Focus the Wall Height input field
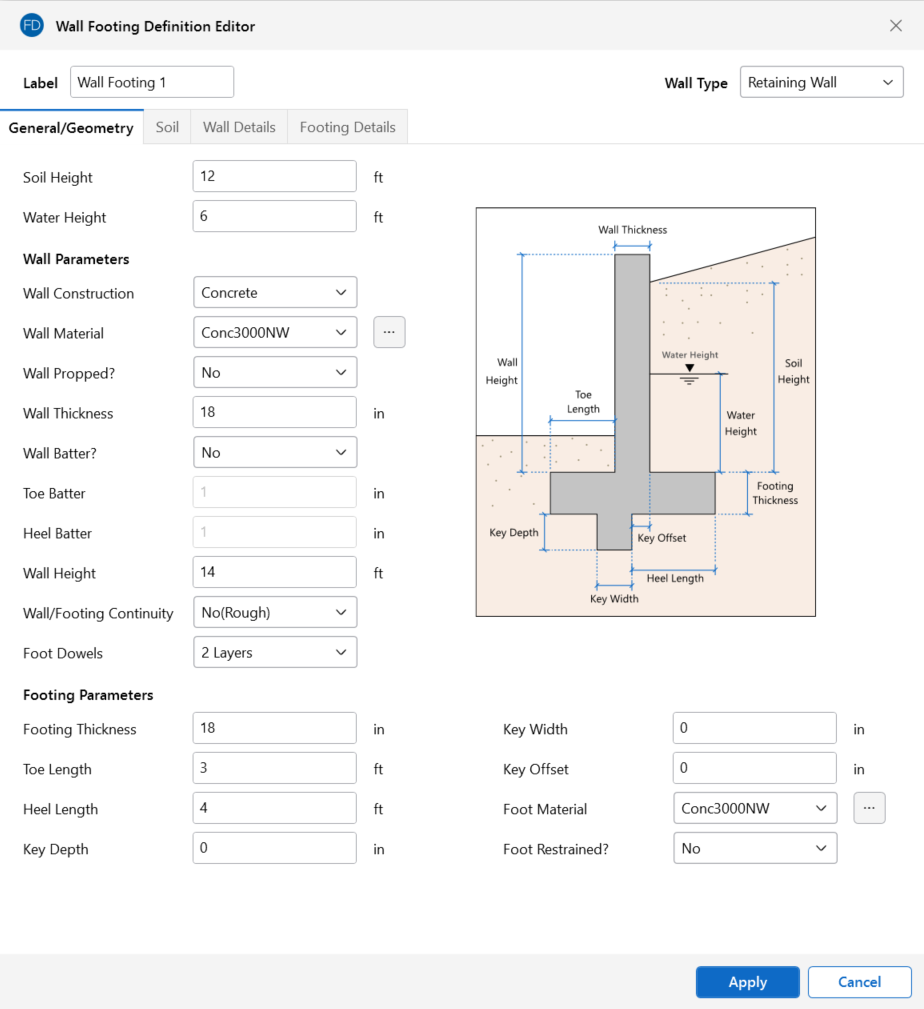 click(x=274, y=572)
